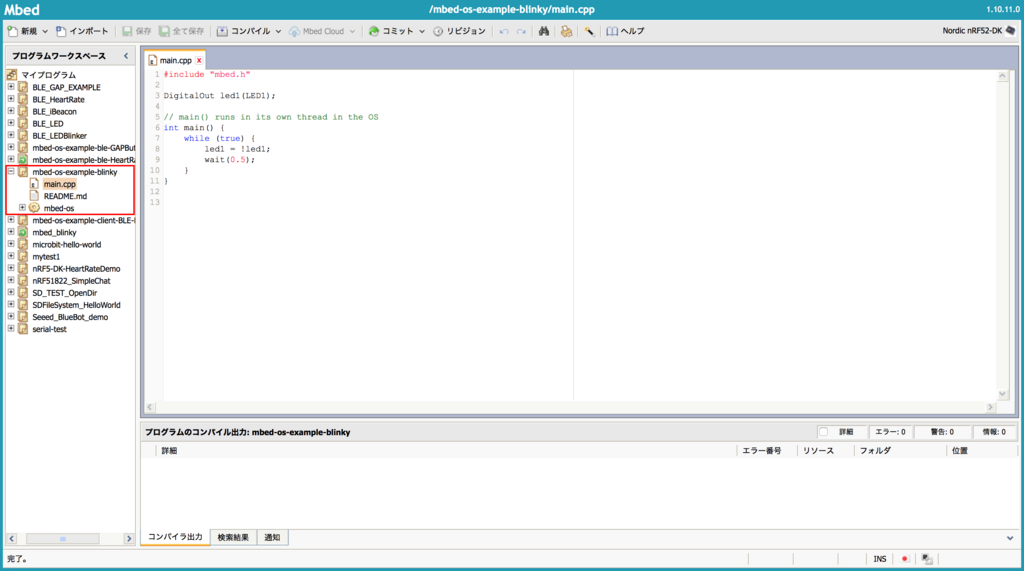Image resolution: width=1024 pixels, height=571 pixels.
Task: Switch to the main.cpp editor tab
Action: click(x=175, y=60)
